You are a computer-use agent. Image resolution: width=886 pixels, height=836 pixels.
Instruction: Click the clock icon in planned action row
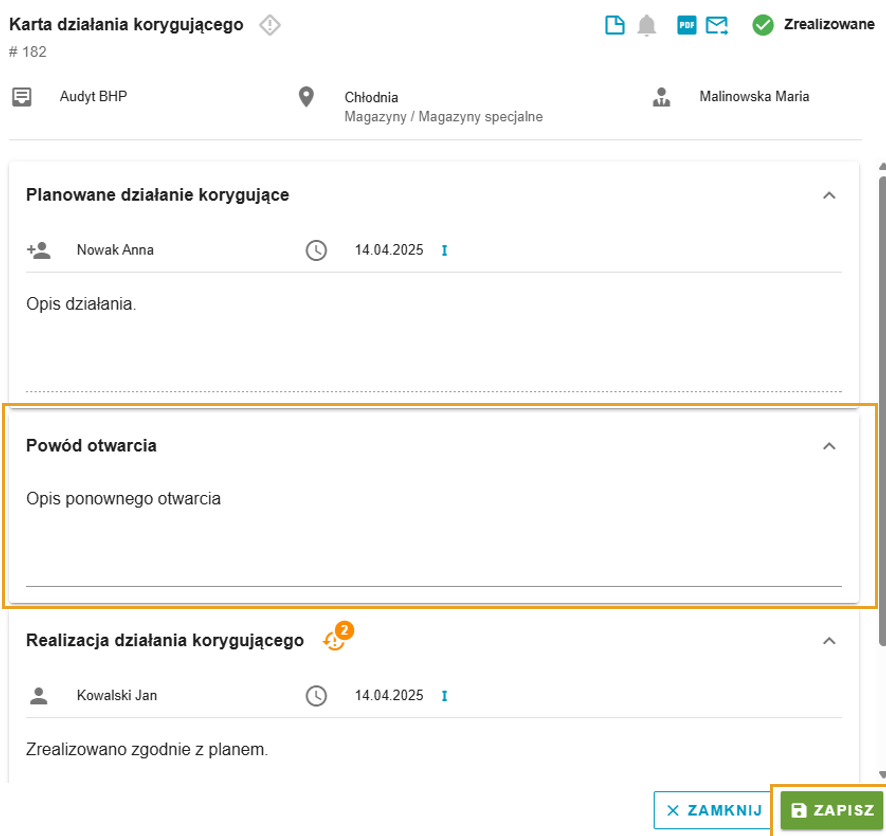pyautogui.click(x=316, y=250)
